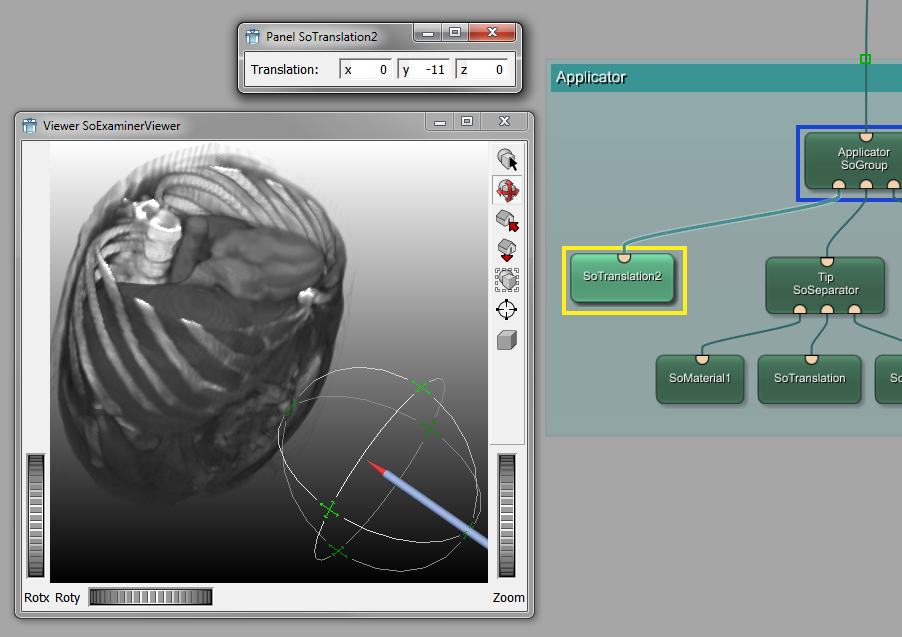This screenshot has width=902, height=637.
Task: Click the view all icon in viewer
Action: 507,279
